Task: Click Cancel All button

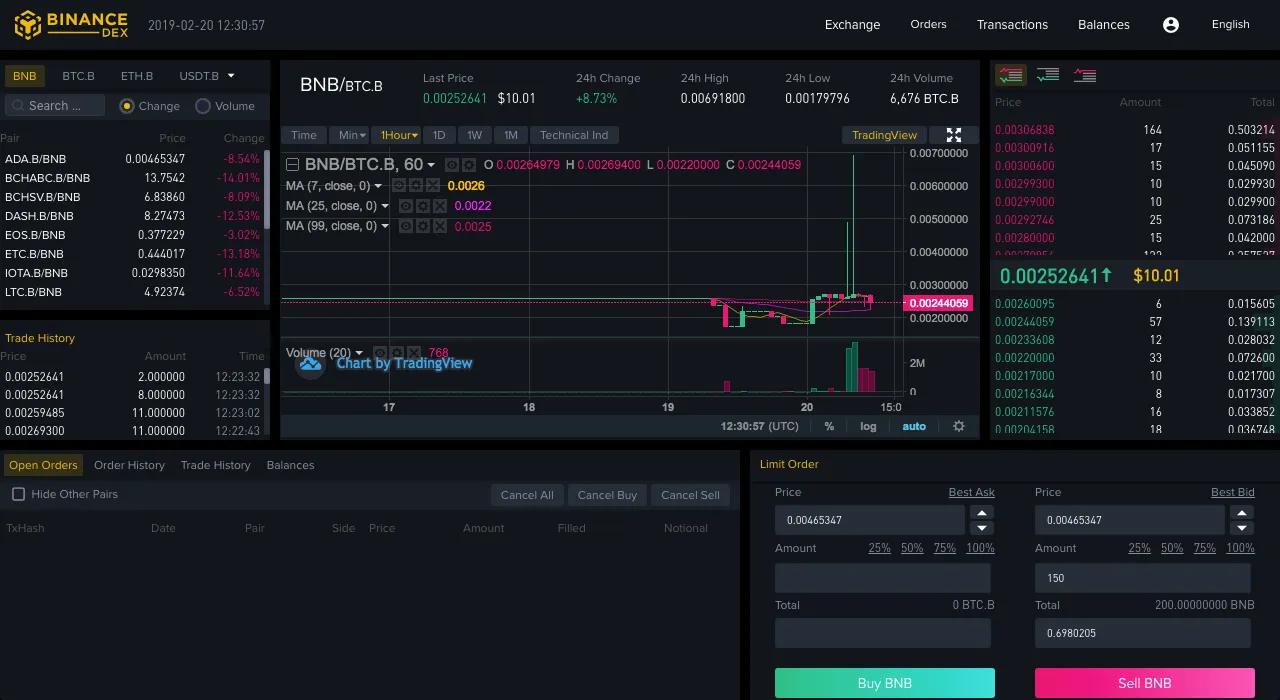Action: click(x=527, y=495)
